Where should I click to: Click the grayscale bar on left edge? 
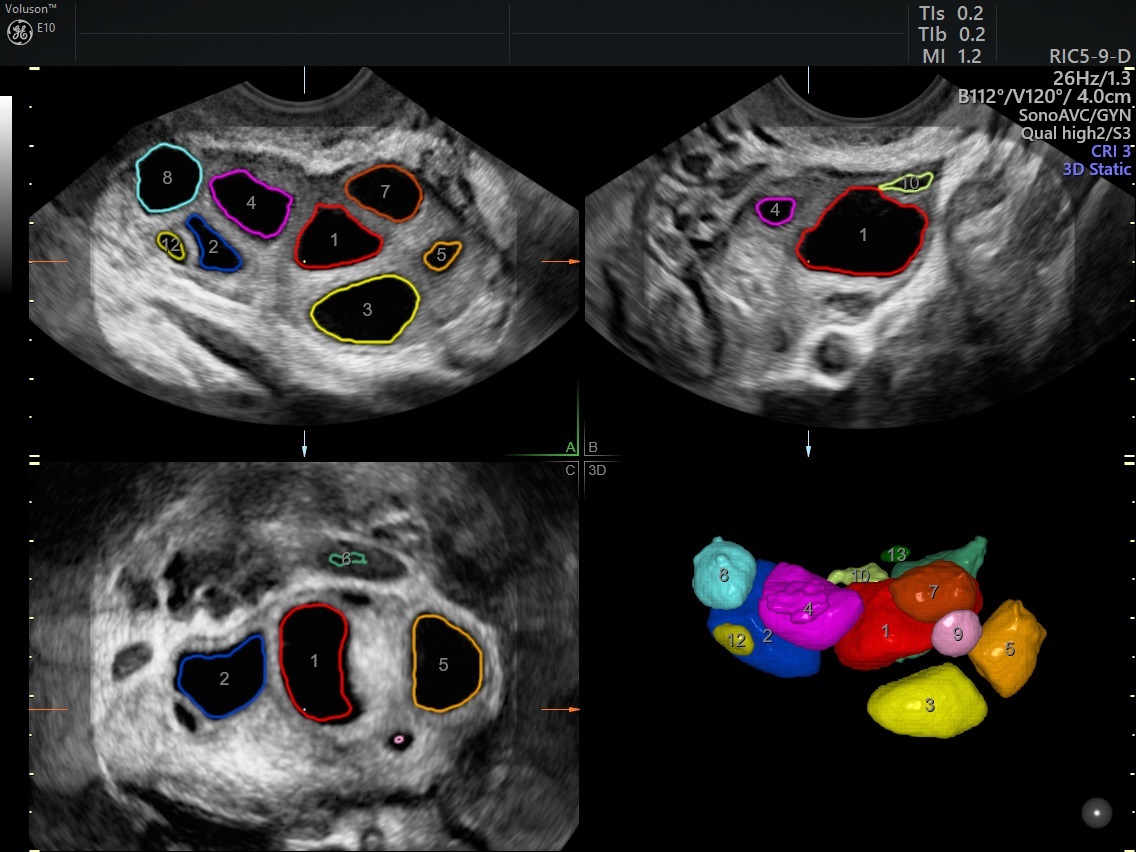6,190
